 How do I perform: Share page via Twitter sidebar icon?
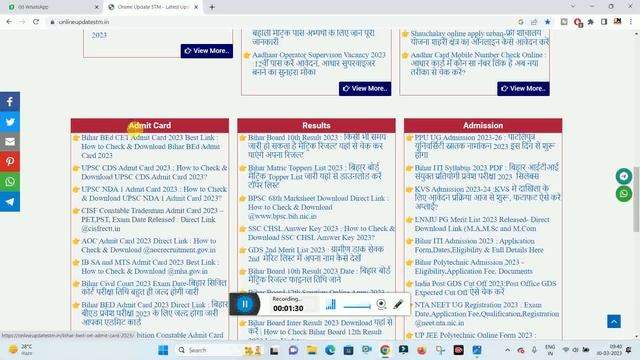pos(10,122)
